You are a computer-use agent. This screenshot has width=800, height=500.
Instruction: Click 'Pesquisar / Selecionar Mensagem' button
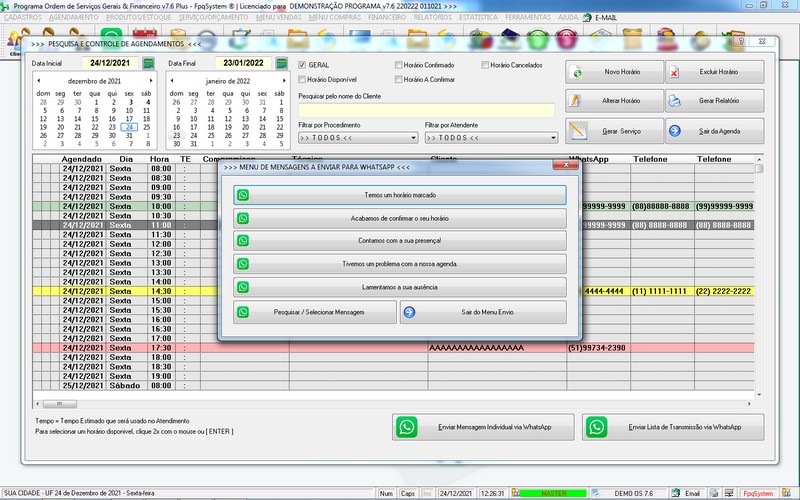[x=315, y=312]
